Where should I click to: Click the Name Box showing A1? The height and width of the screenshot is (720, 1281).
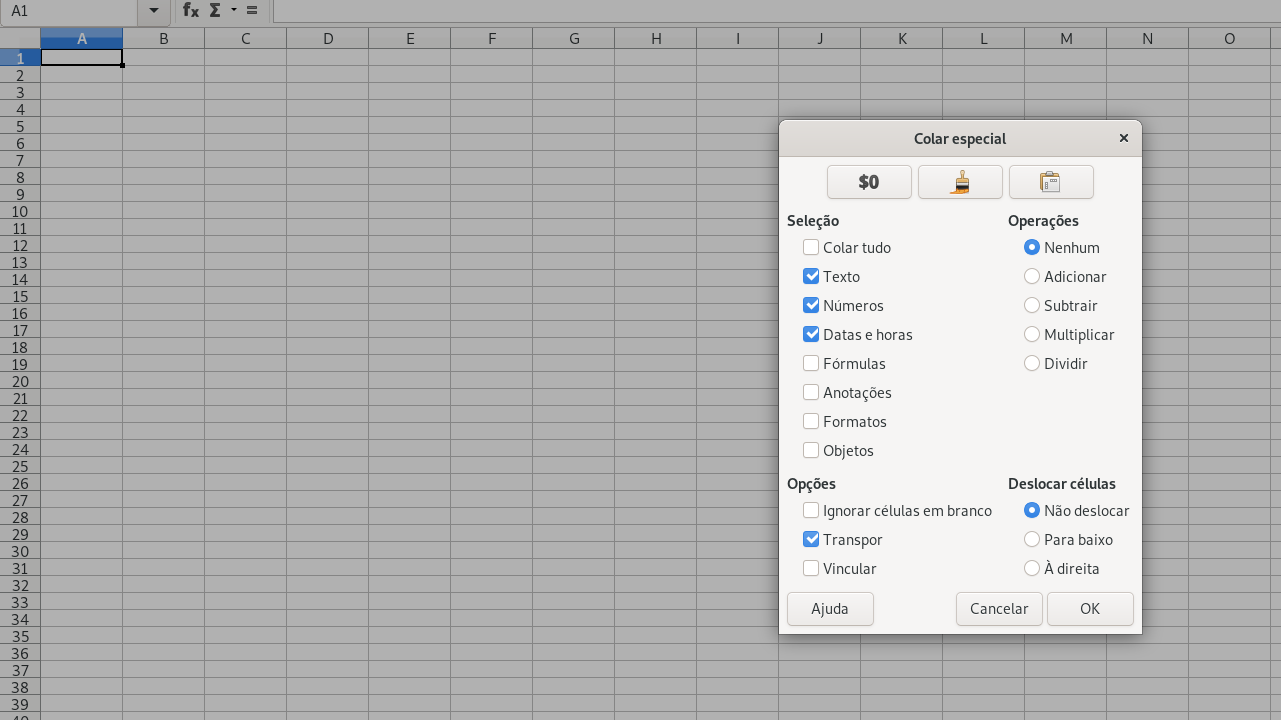pos(69,10)
